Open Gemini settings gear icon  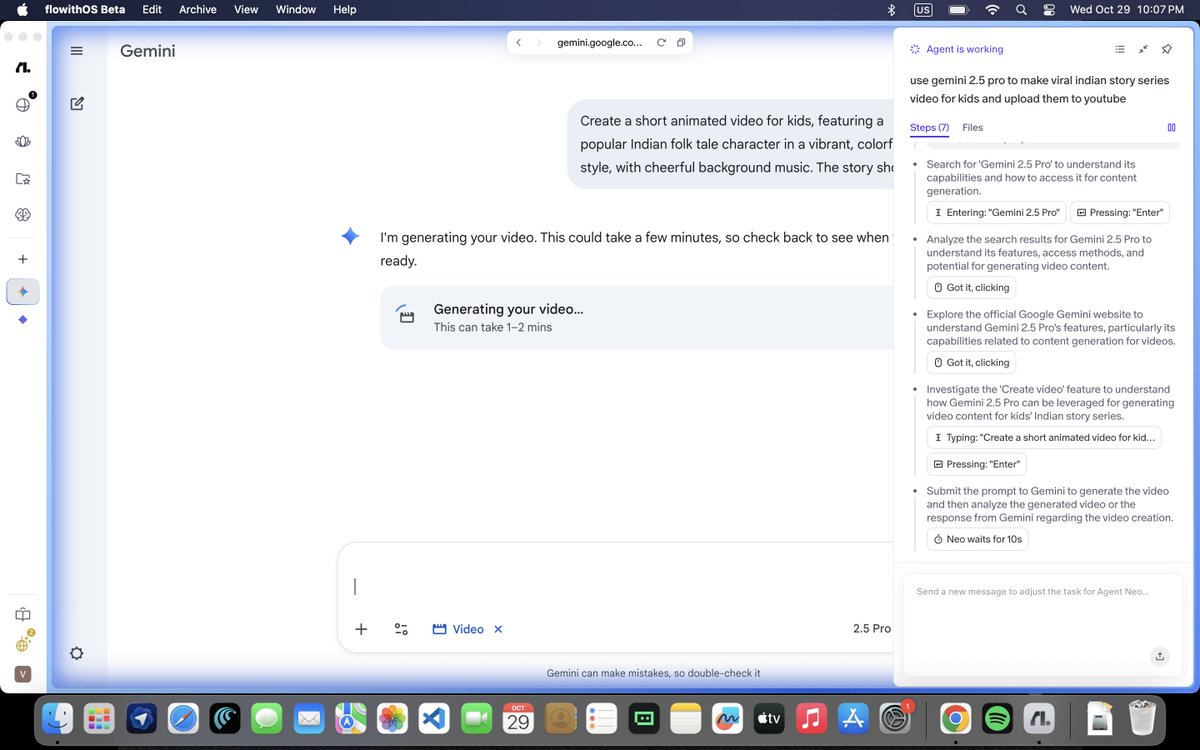point(77,653)
